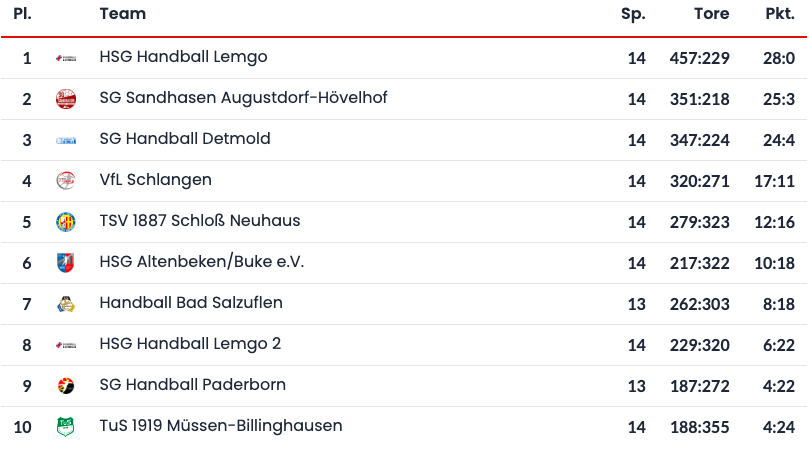The height and width of the screenshot is (449, 809).
Task: Open TuS 1919 Müssen-Billinghausen team page
Action: coord(221,425)
